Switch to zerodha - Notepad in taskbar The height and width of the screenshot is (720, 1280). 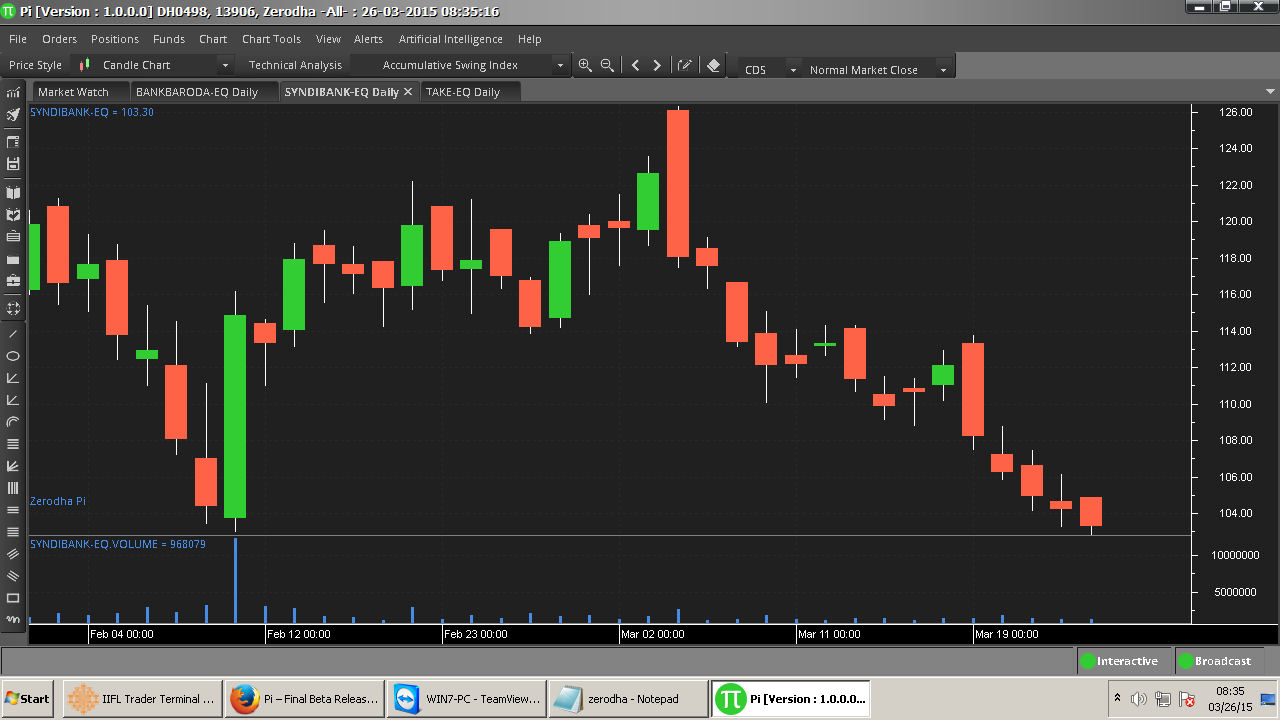click(627, 698)
